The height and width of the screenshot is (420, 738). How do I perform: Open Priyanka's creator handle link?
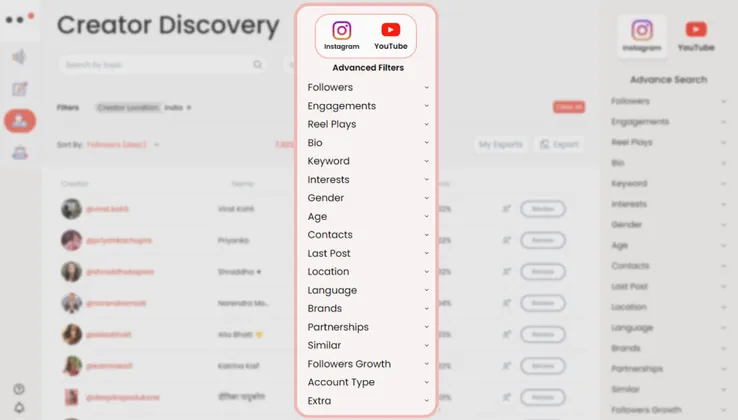click(119, 241)
